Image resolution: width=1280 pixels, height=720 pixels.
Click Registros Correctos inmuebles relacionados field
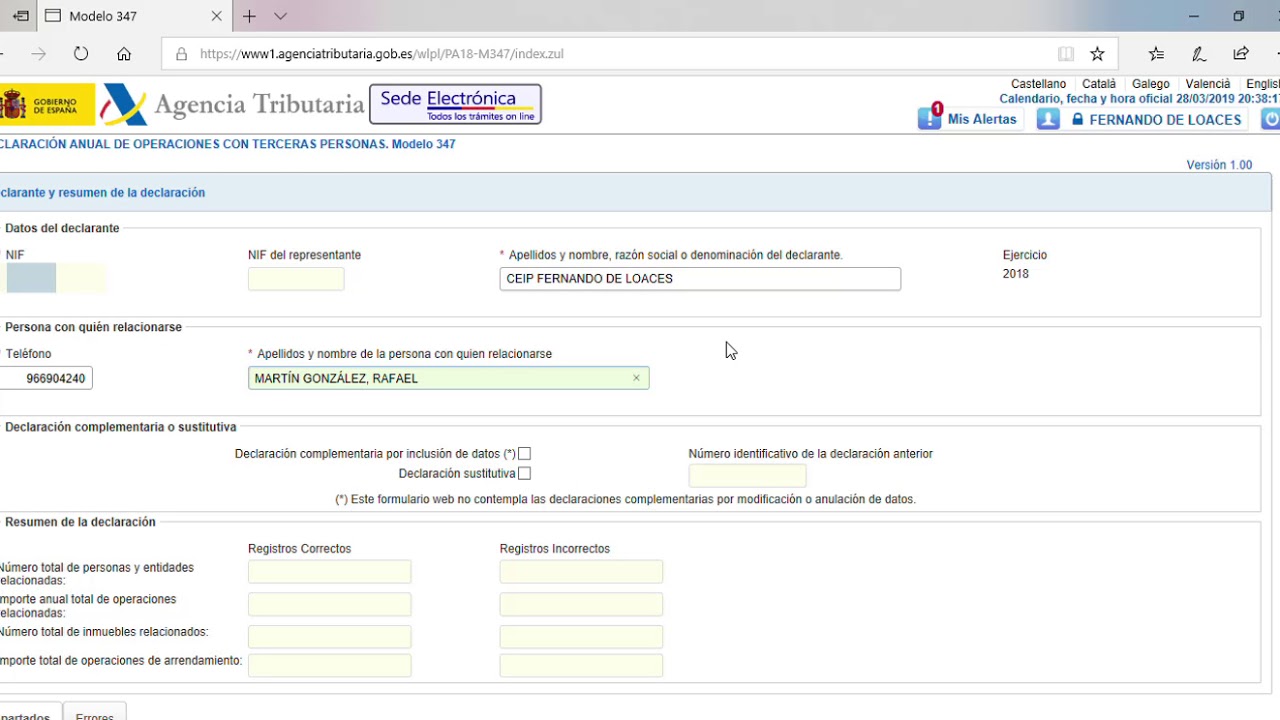coord(330,636)
